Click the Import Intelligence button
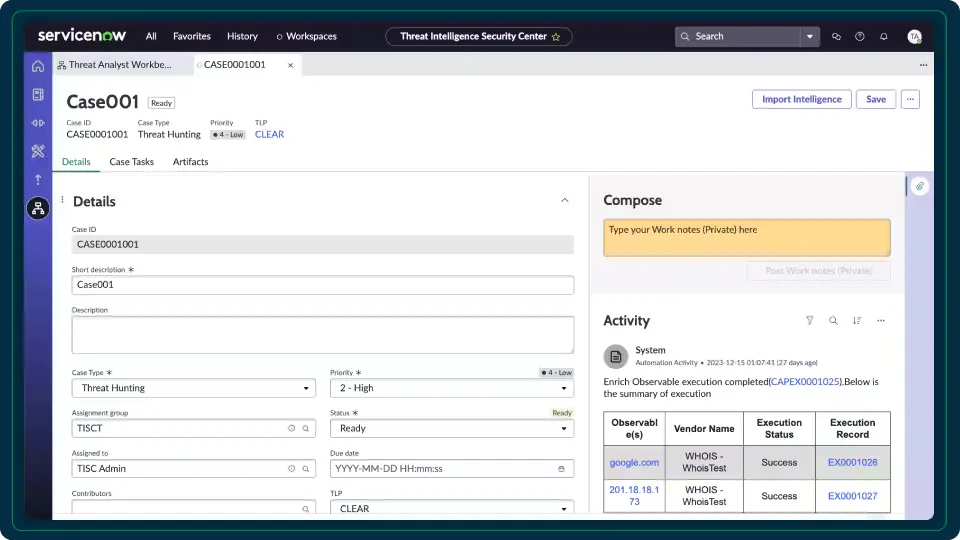960x540 pixels. [801, 99]
